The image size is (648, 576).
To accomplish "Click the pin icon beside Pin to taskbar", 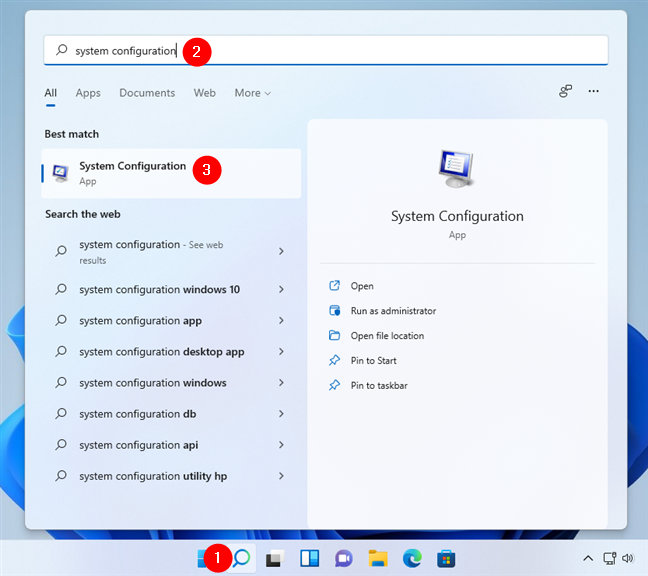I will pyautogui.click(x=334, y=385).
